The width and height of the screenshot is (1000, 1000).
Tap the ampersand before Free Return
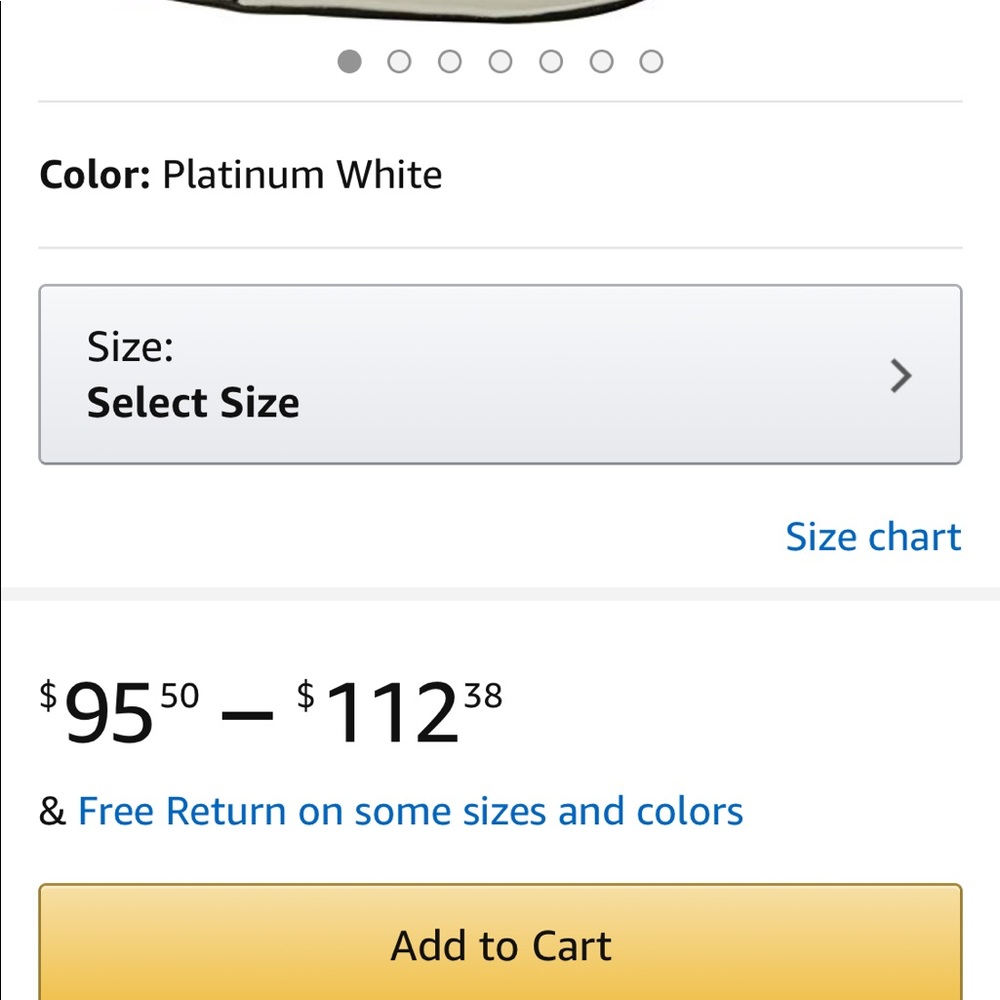[x=52, y=812]
